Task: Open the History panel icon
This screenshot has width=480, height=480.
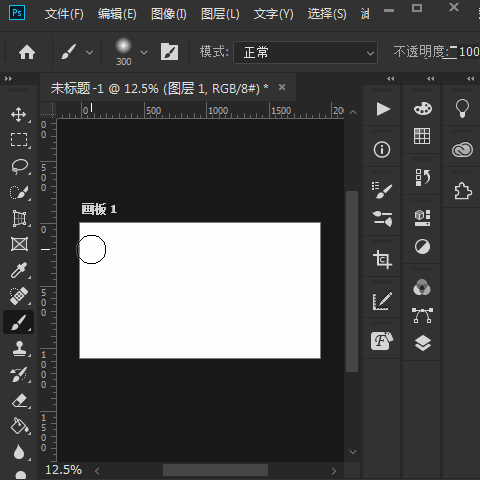Action: click(423, 177)
